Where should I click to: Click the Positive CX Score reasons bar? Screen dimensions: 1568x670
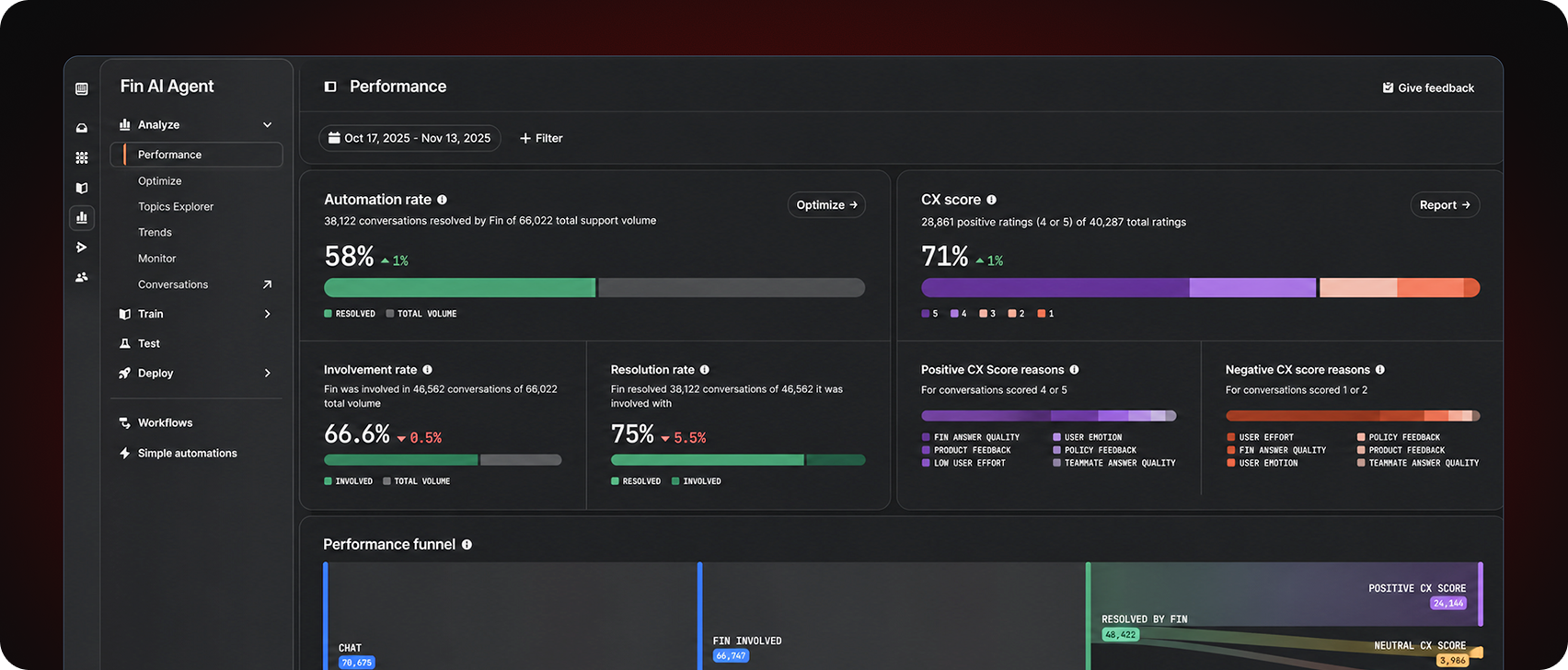coord(1049,416)
